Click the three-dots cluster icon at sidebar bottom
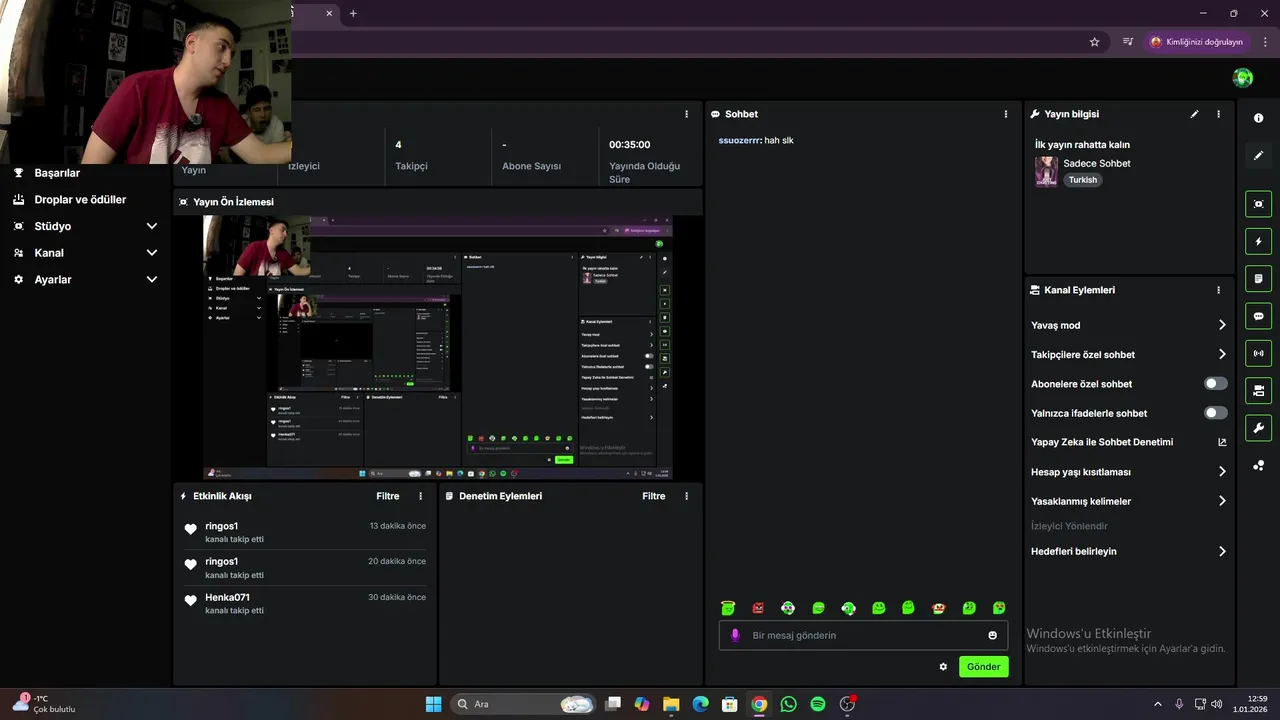 (1258, 465)
